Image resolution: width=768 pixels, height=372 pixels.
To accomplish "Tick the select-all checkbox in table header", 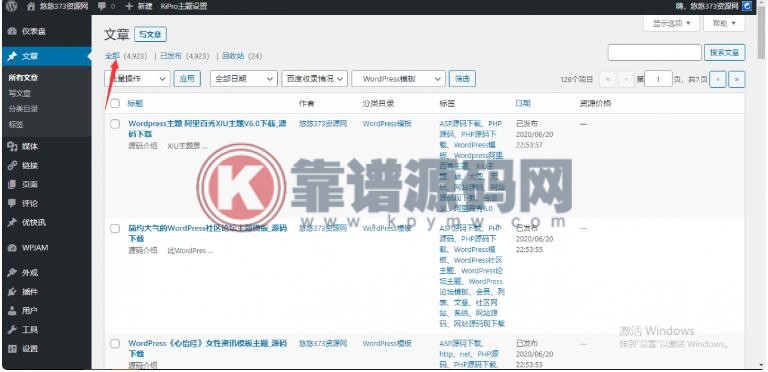I will coord(115,103).
